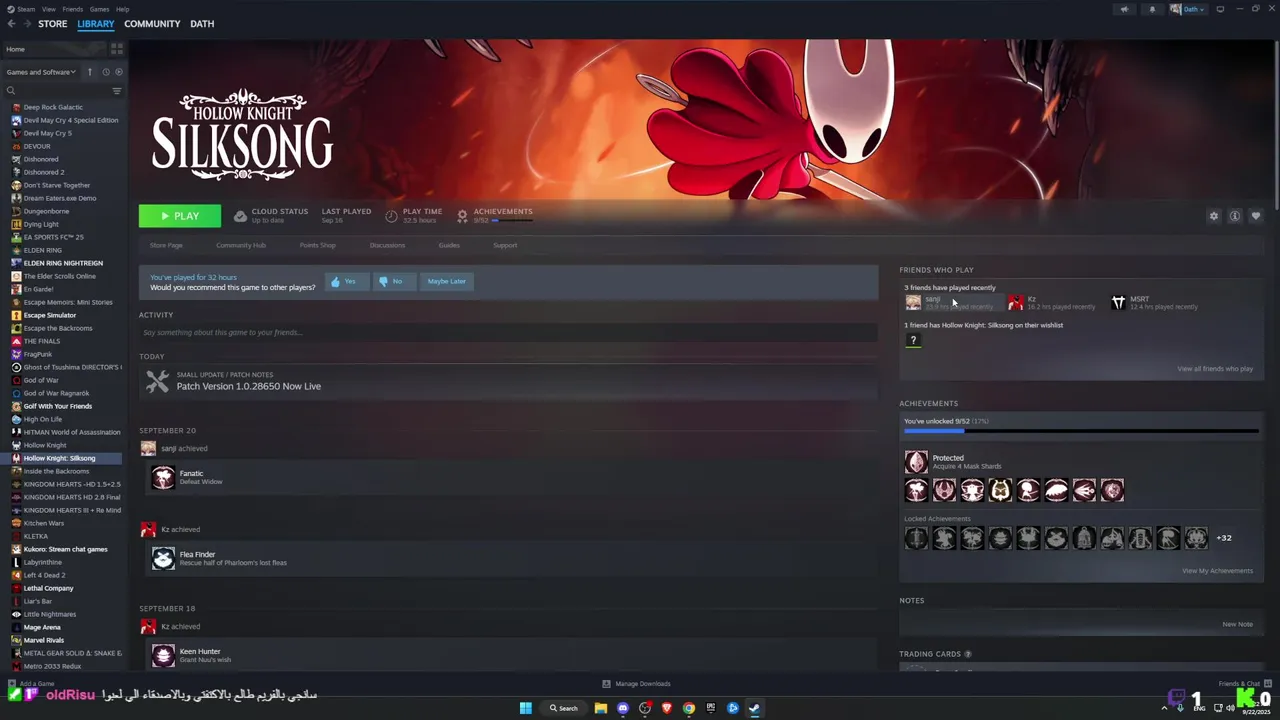Switch library to grid collections view icon

117,48
